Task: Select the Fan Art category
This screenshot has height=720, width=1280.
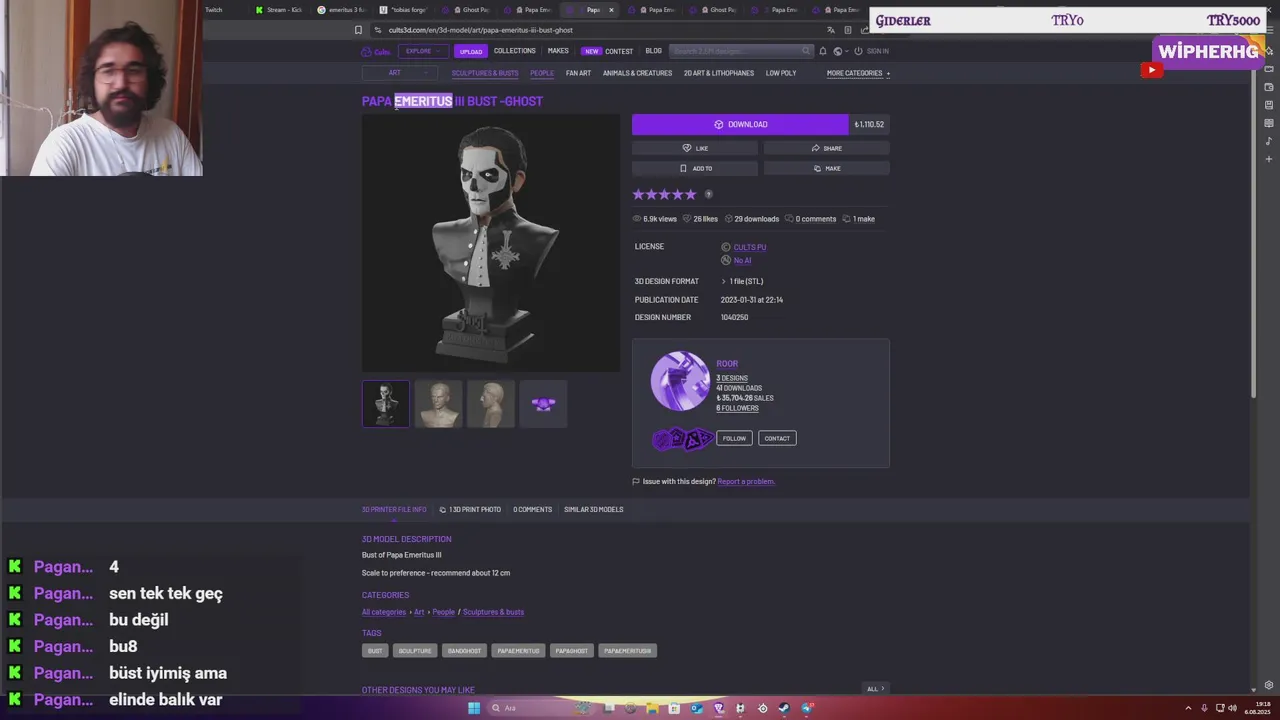Action: (578, 73)
